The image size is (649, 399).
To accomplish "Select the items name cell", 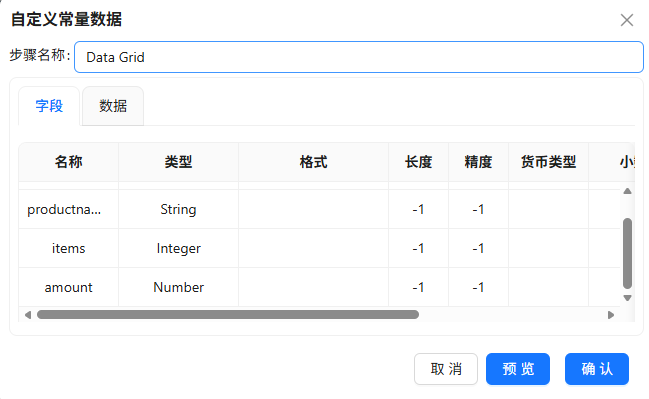I will tap(69, 248).
